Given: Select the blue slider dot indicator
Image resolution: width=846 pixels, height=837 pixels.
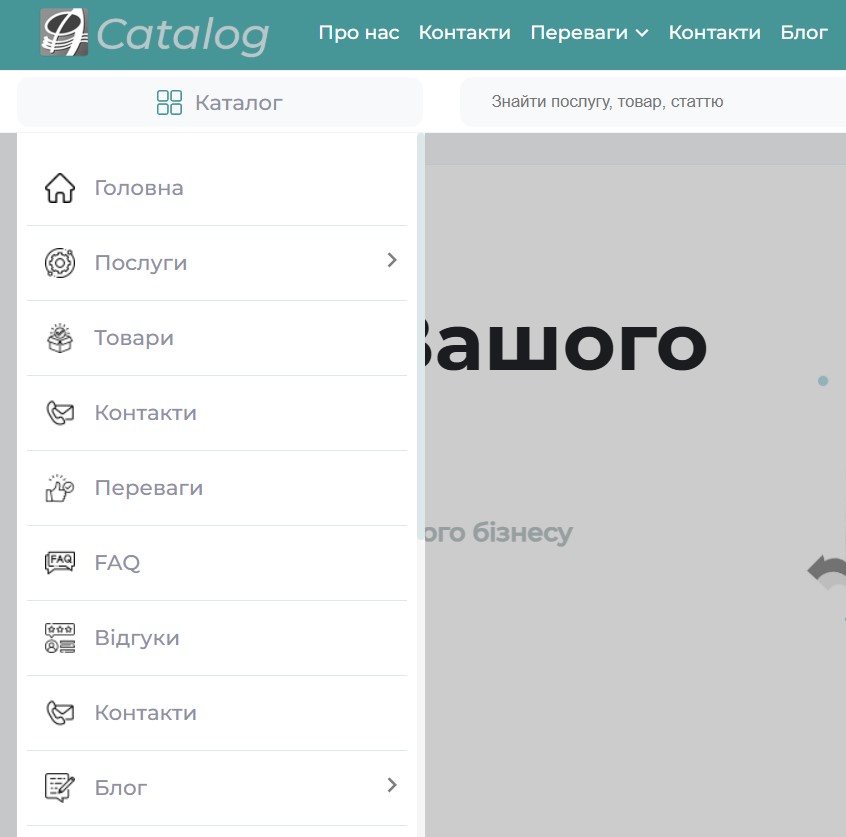Looking at the screenshot, I should (823, 381).
